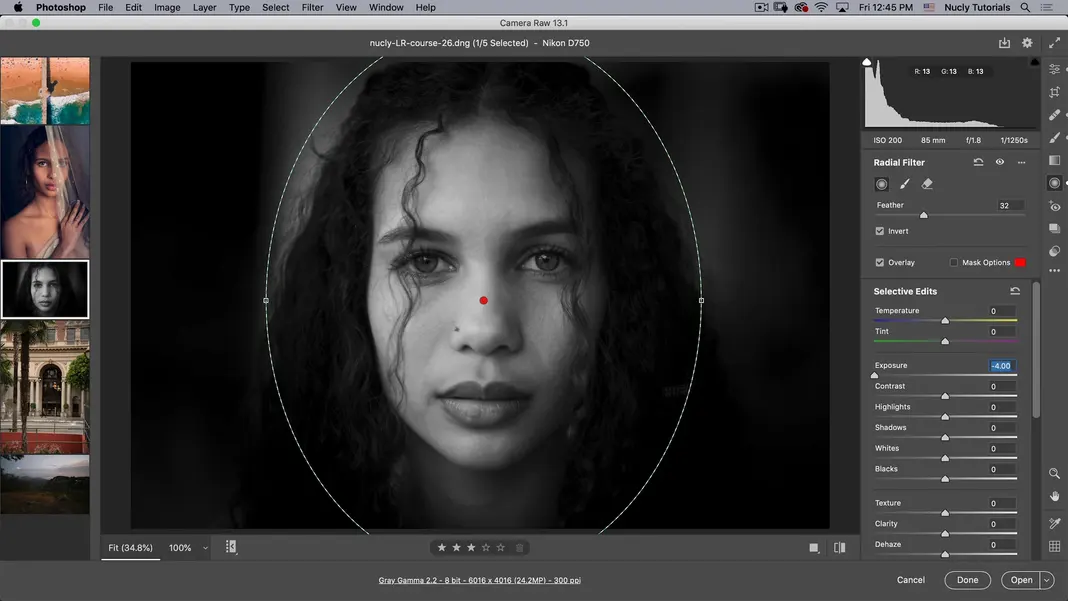Toggle Radial Filter visibility eye icon
1068x601 pixels.
point(999,162)
